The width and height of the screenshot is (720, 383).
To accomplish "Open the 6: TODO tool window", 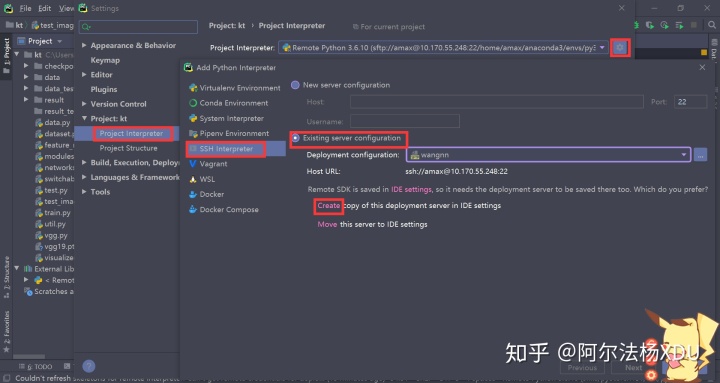I will (x=36, y=366).
